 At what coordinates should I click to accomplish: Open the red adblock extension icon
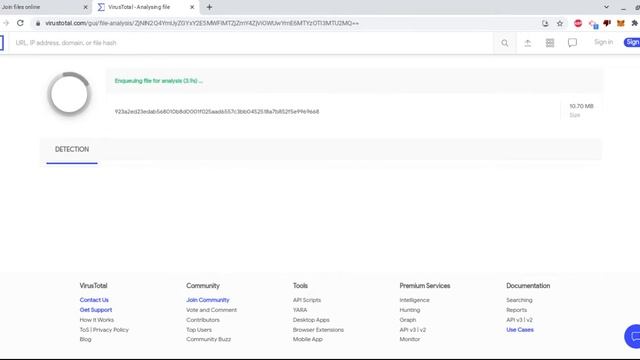coord(578,24)
